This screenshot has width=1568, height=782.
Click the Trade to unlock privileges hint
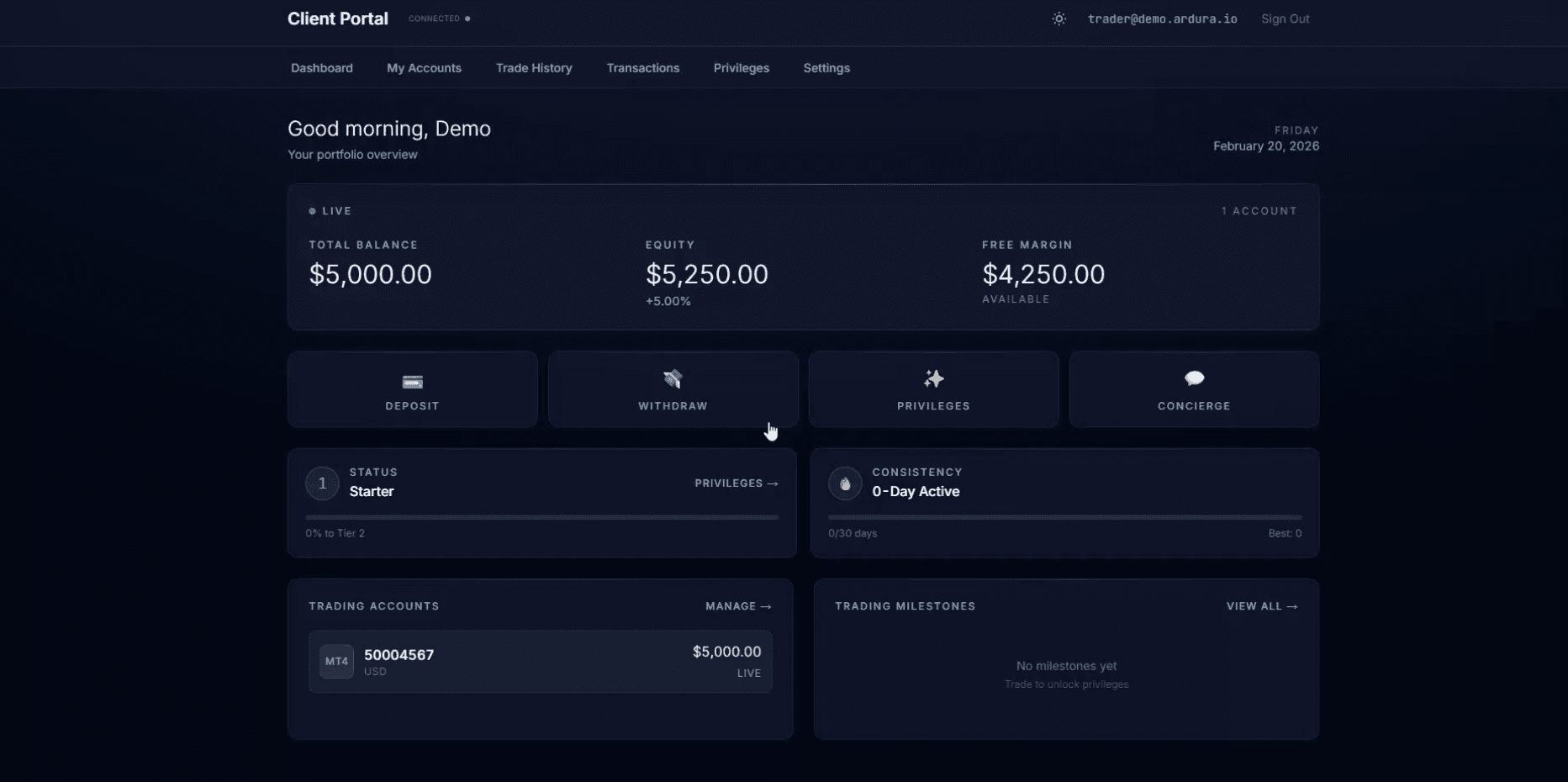tap(1067, 684)
